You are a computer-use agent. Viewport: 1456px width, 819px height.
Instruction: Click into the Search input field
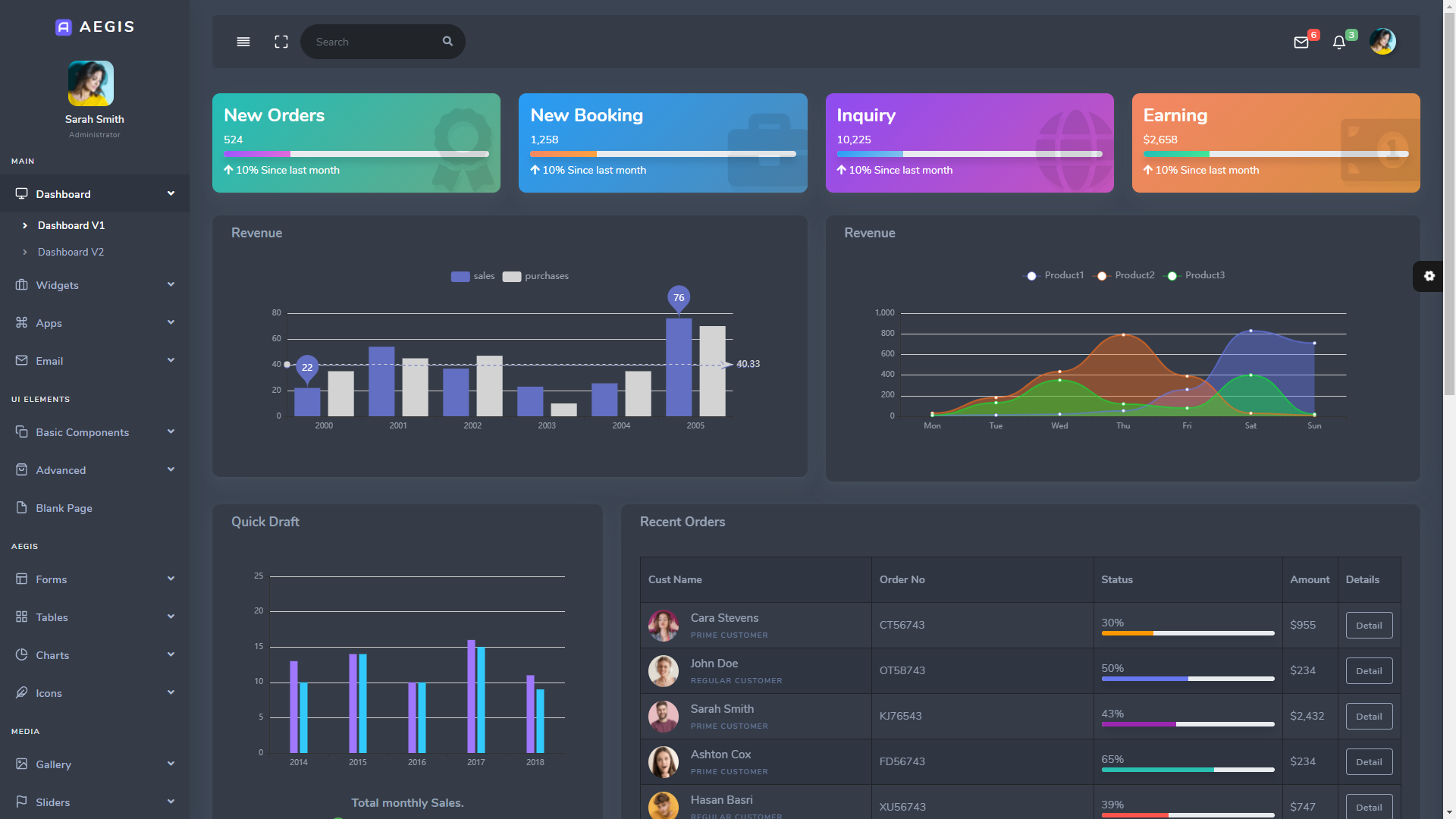tap(372, 42)
